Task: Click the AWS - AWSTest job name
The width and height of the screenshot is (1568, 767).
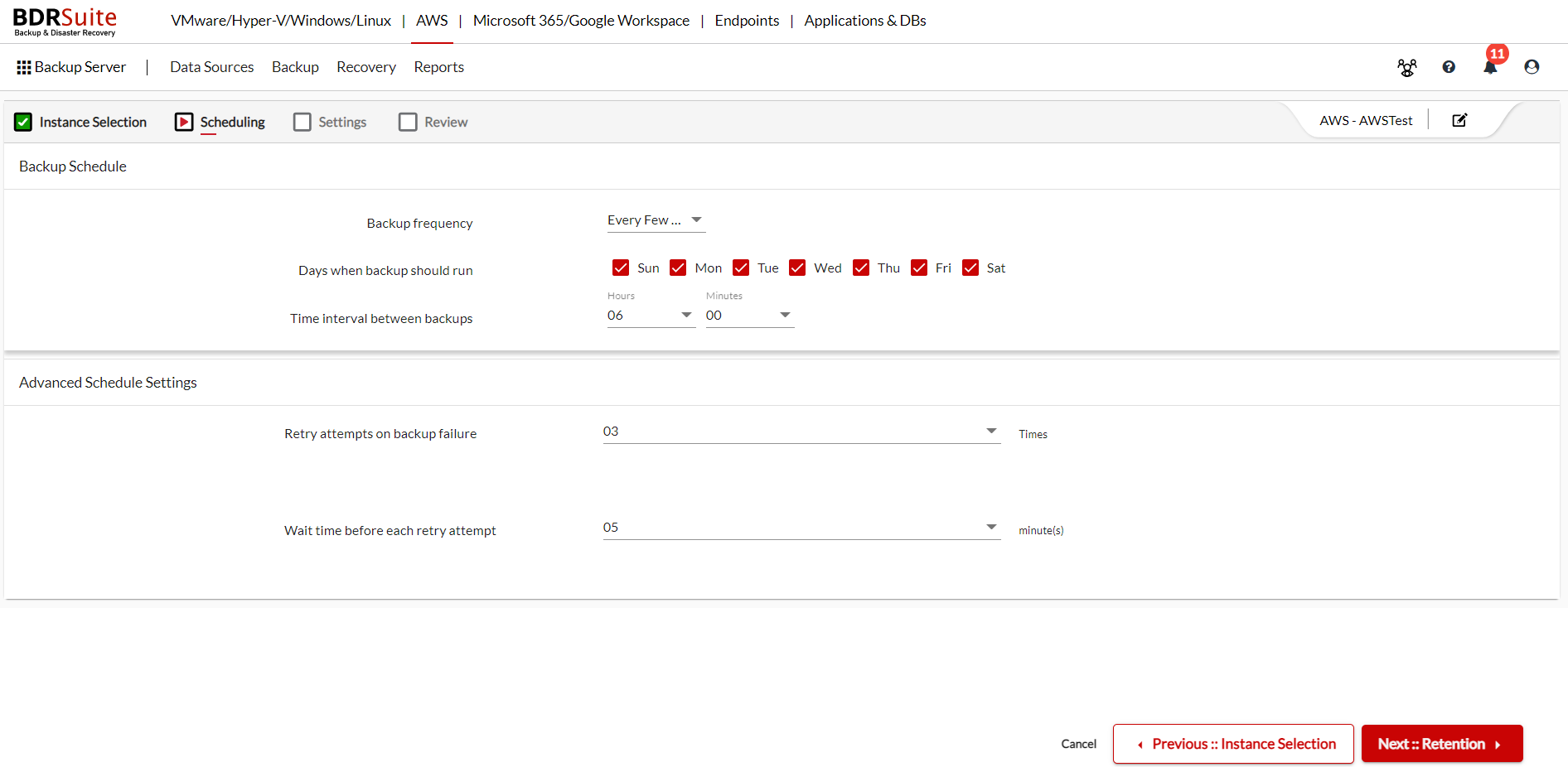Action: [1366, 120]
